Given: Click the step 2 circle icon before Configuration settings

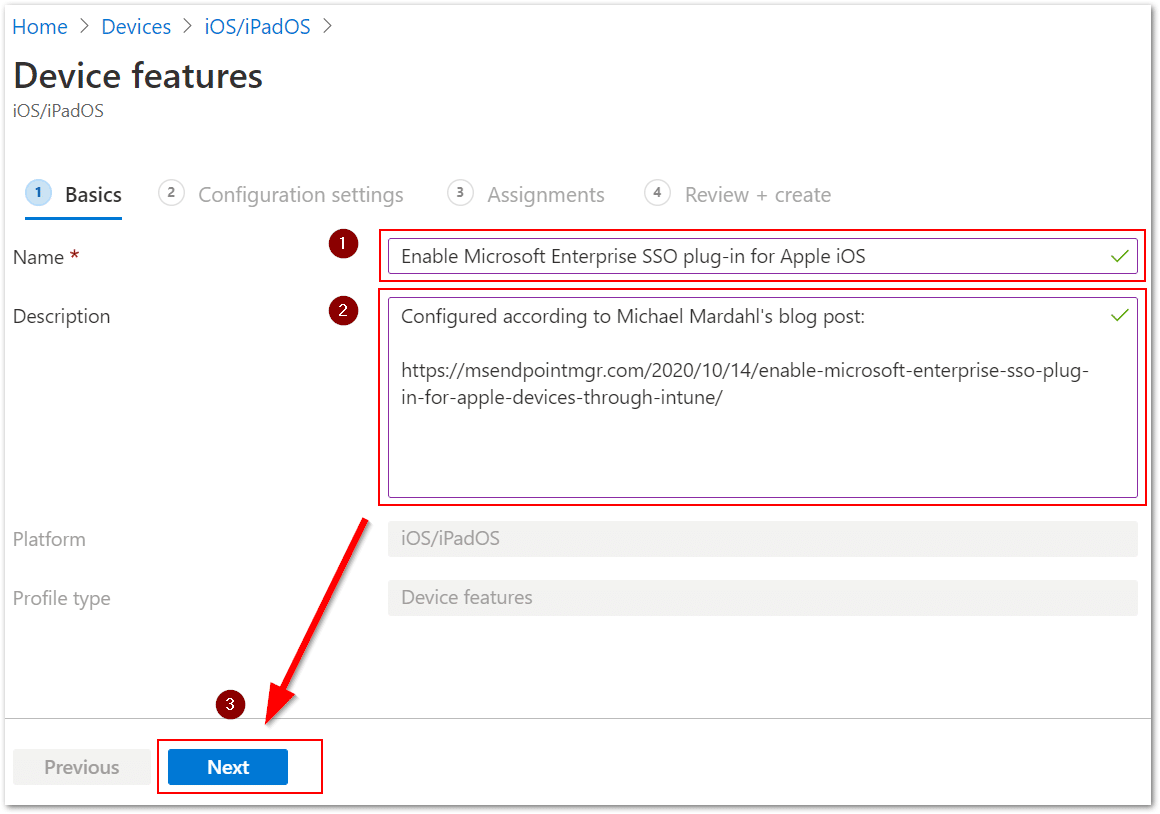Looking at the screenshot, I should coord(170,193).
